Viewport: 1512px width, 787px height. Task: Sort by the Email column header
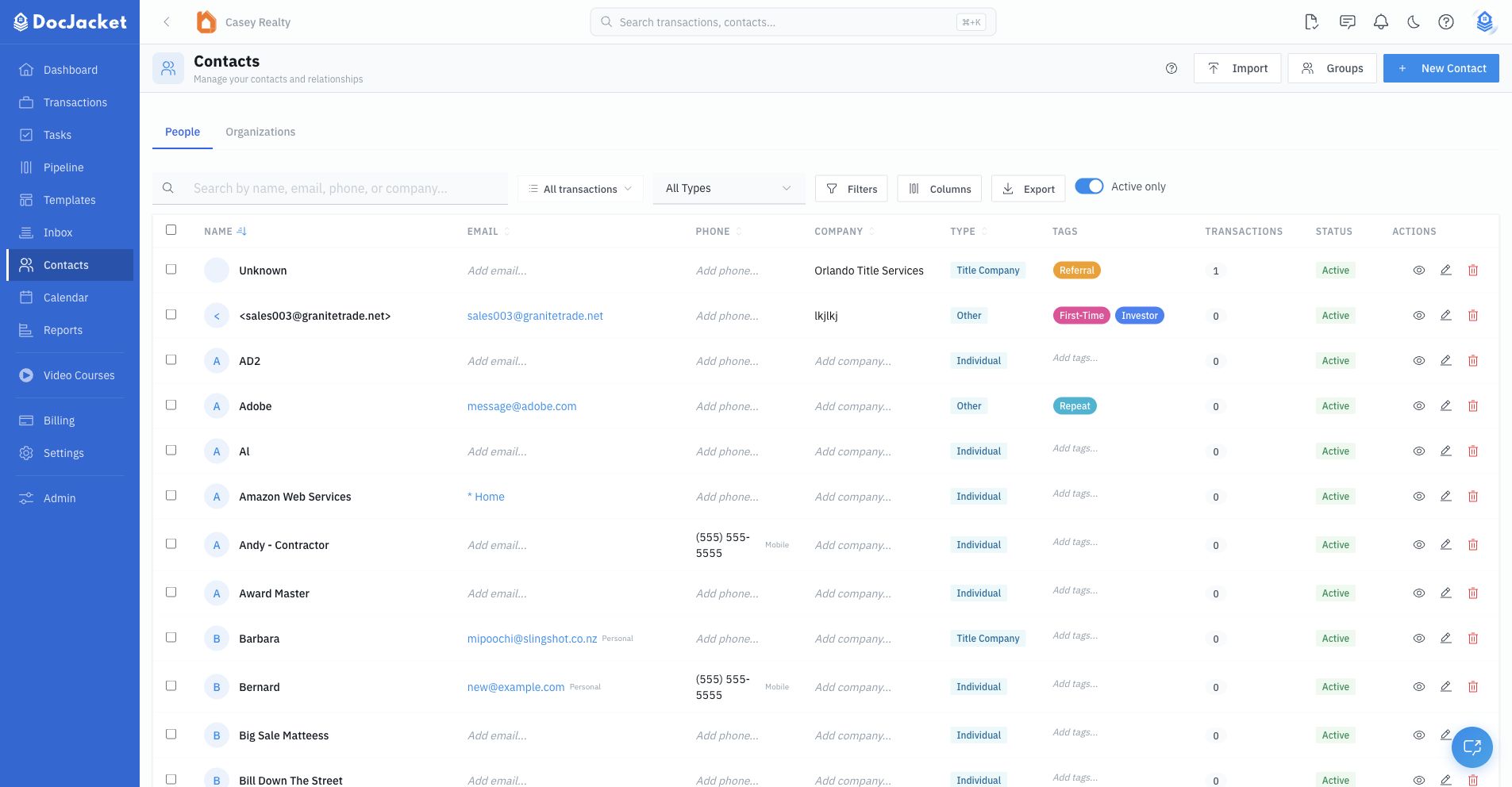click(488, 232)
